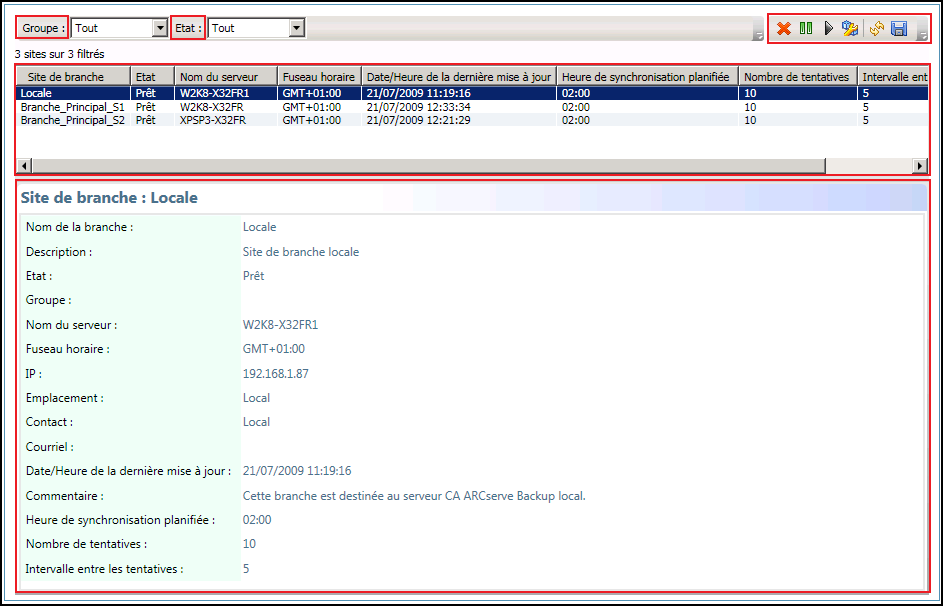This screenshot has width=944, height=606.
Task: Pause synchronization using the green pause icon
Action: tap(806, 28)
